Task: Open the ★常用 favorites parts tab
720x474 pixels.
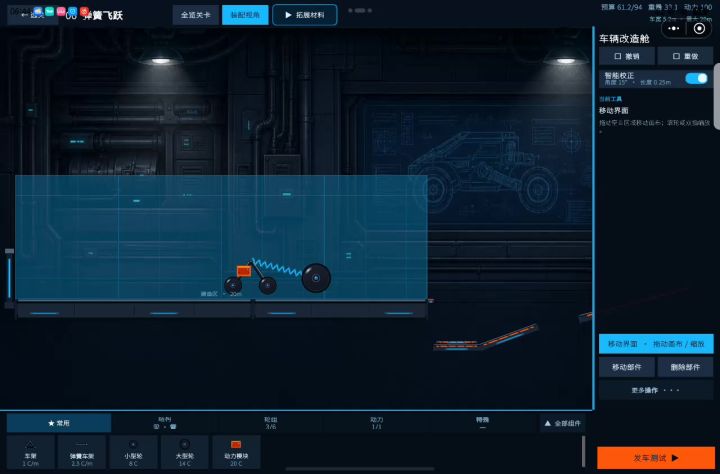Action: click(x=59, y=423)
